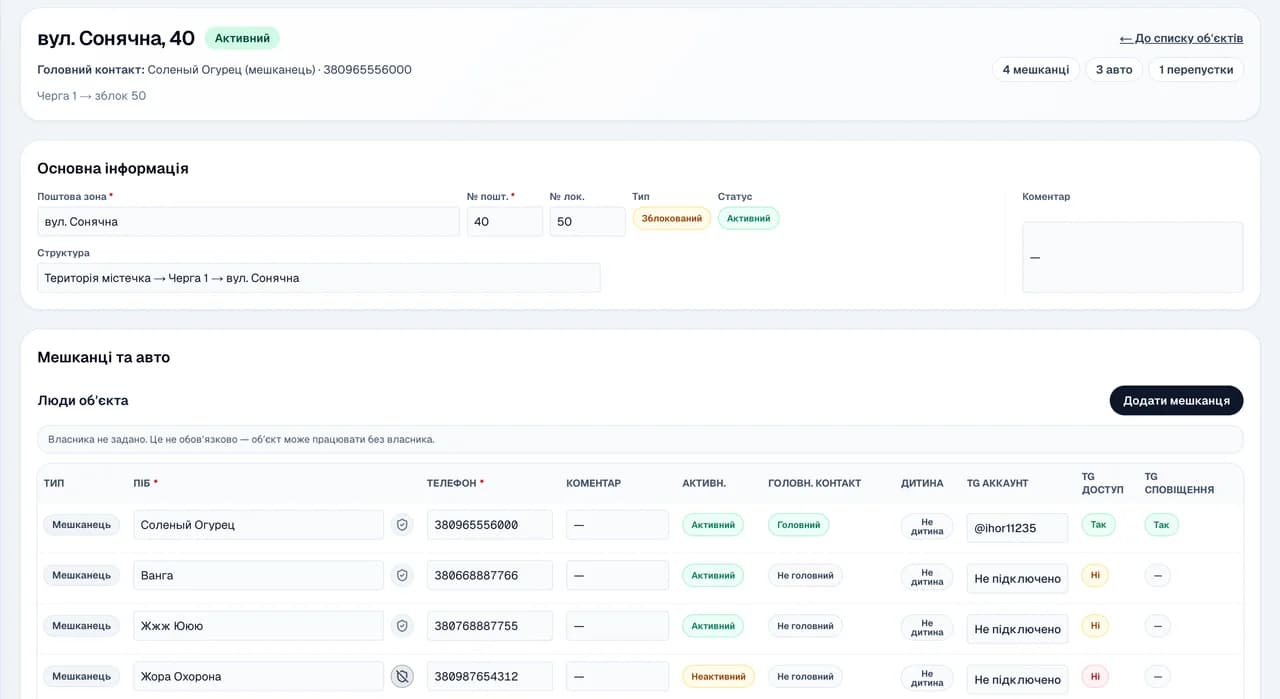
Task: Edit the ПІБ field Соленый Огурец
Action: (x=258, y=525)
